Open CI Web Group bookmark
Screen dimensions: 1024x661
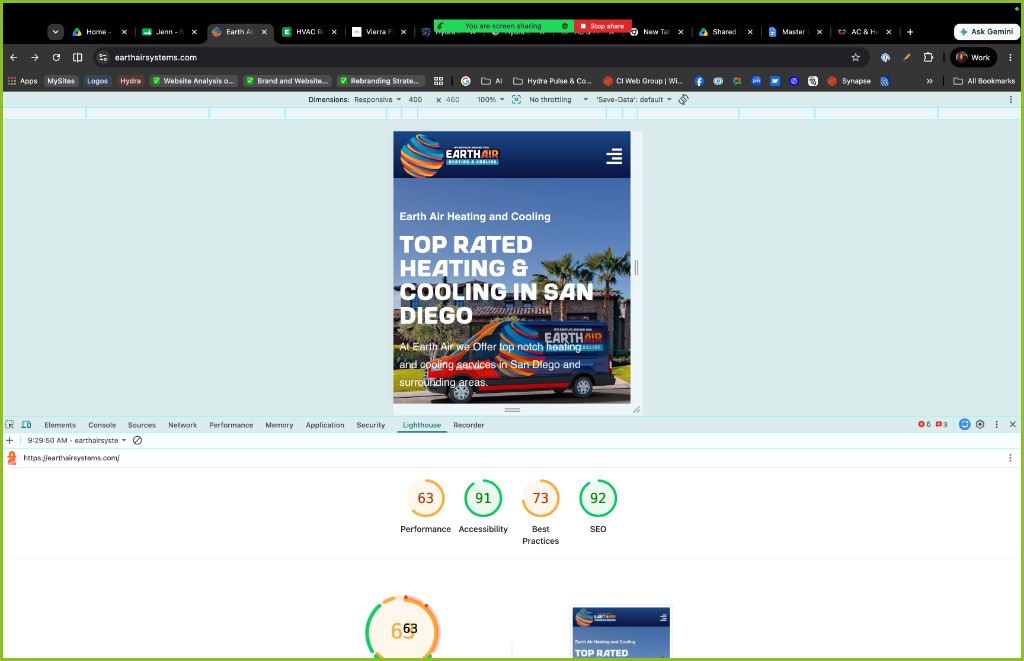point(643,81)
